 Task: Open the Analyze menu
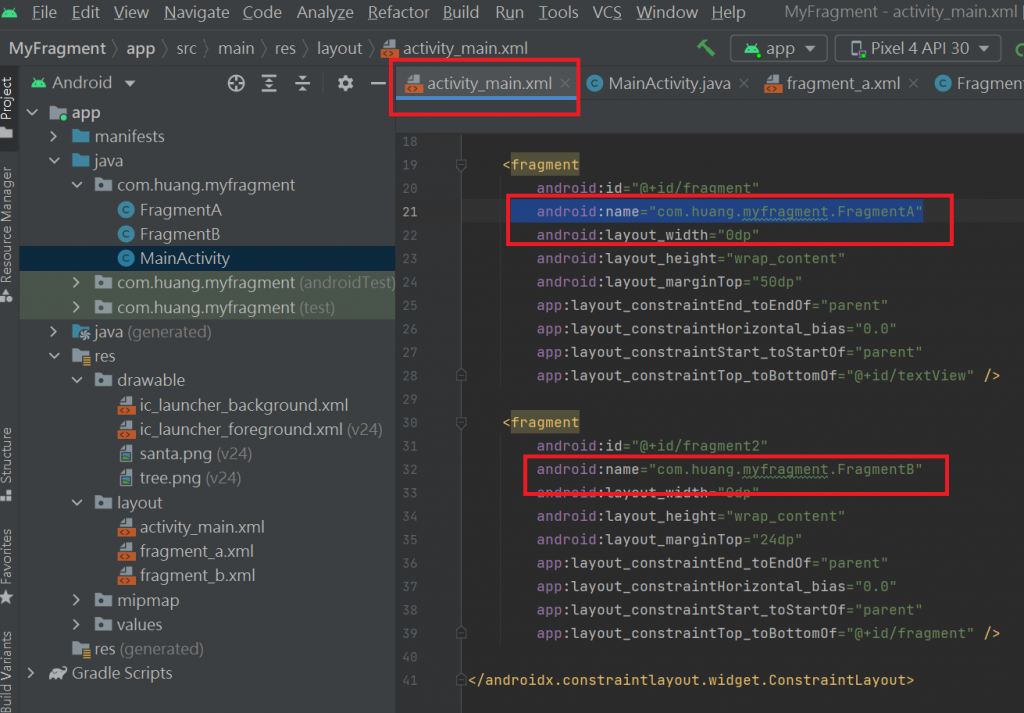point(325,12)
